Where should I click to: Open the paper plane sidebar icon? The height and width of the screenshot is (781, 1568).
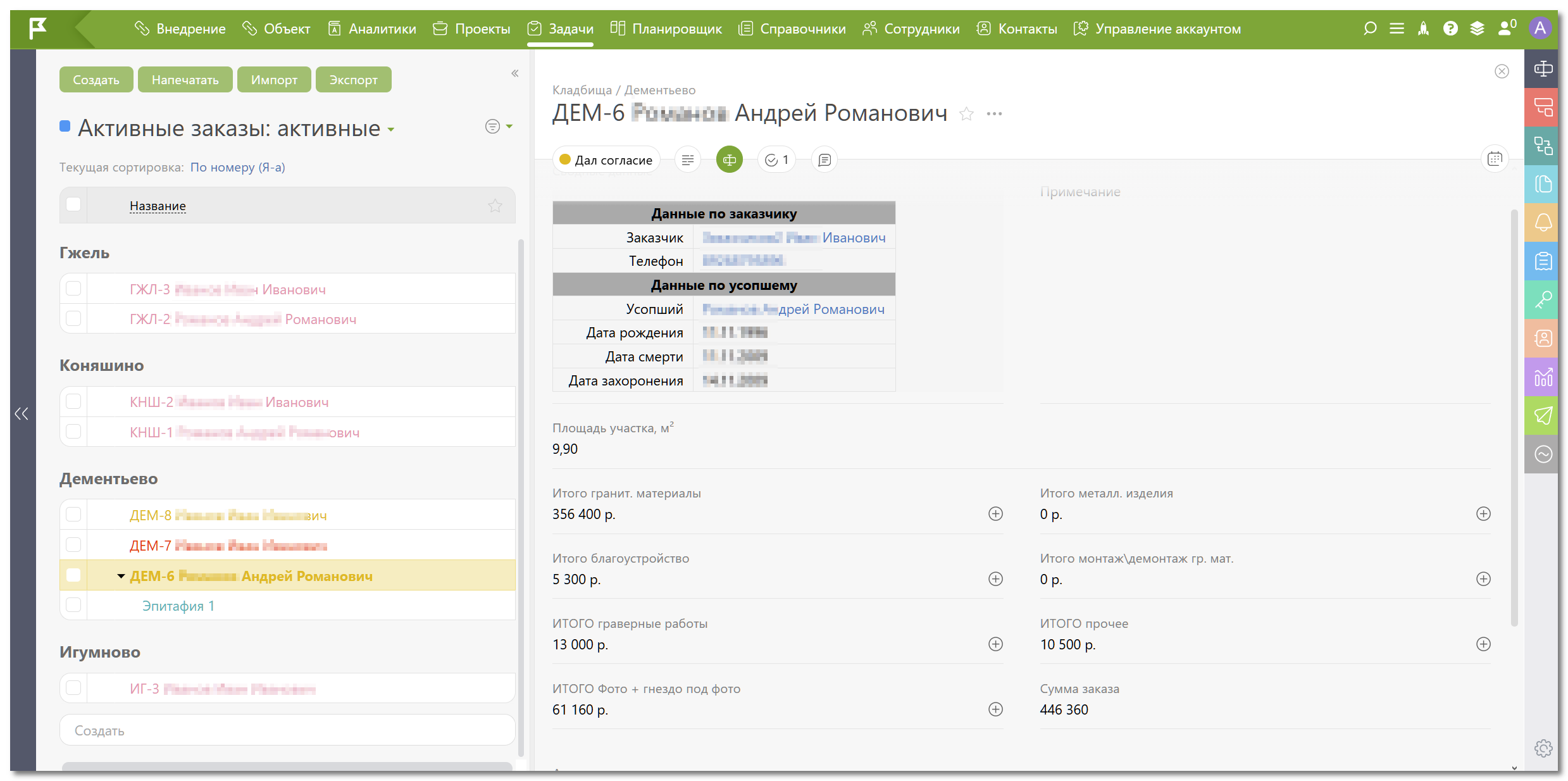[1543, 415]
